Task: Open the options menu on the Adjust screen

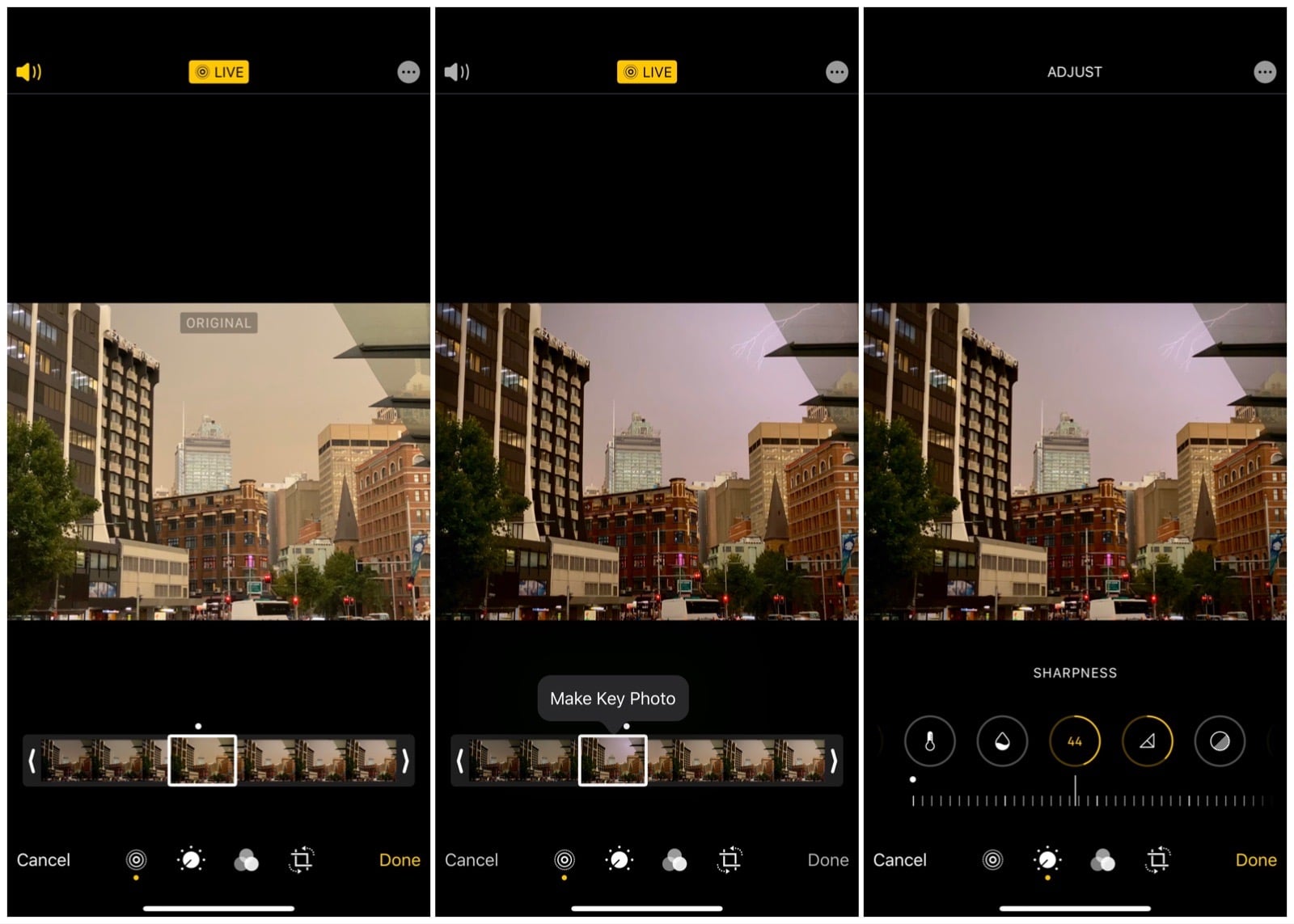Action: point(1264,71)
